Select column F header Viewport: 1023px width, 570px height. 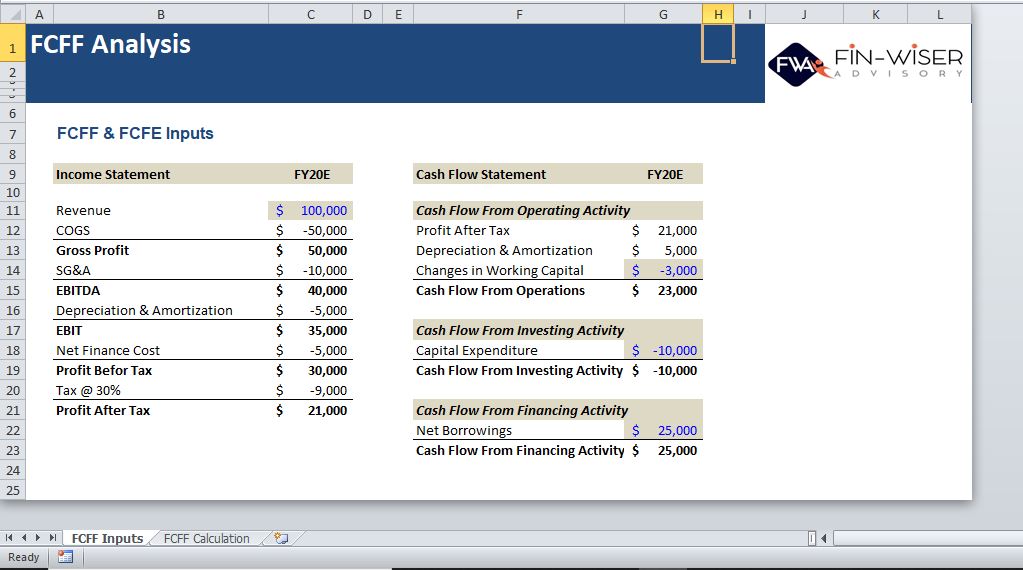pyautogui.click(x=519, y=14)
